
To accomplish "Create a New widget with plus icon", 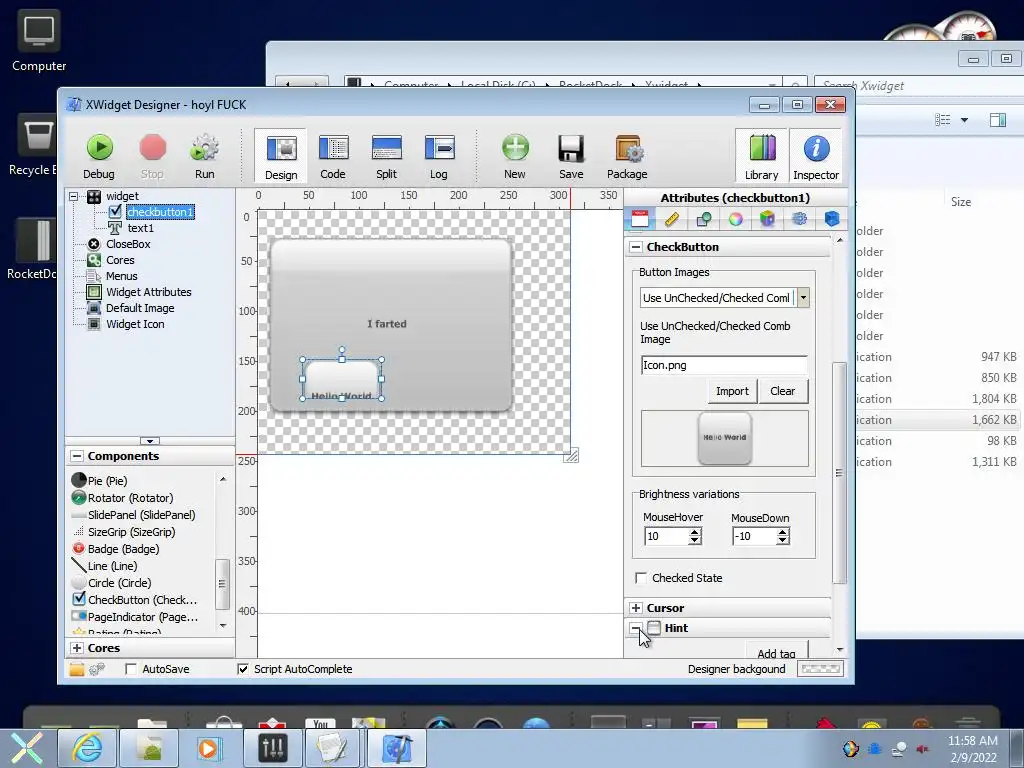I will click(x=515, y=148).
